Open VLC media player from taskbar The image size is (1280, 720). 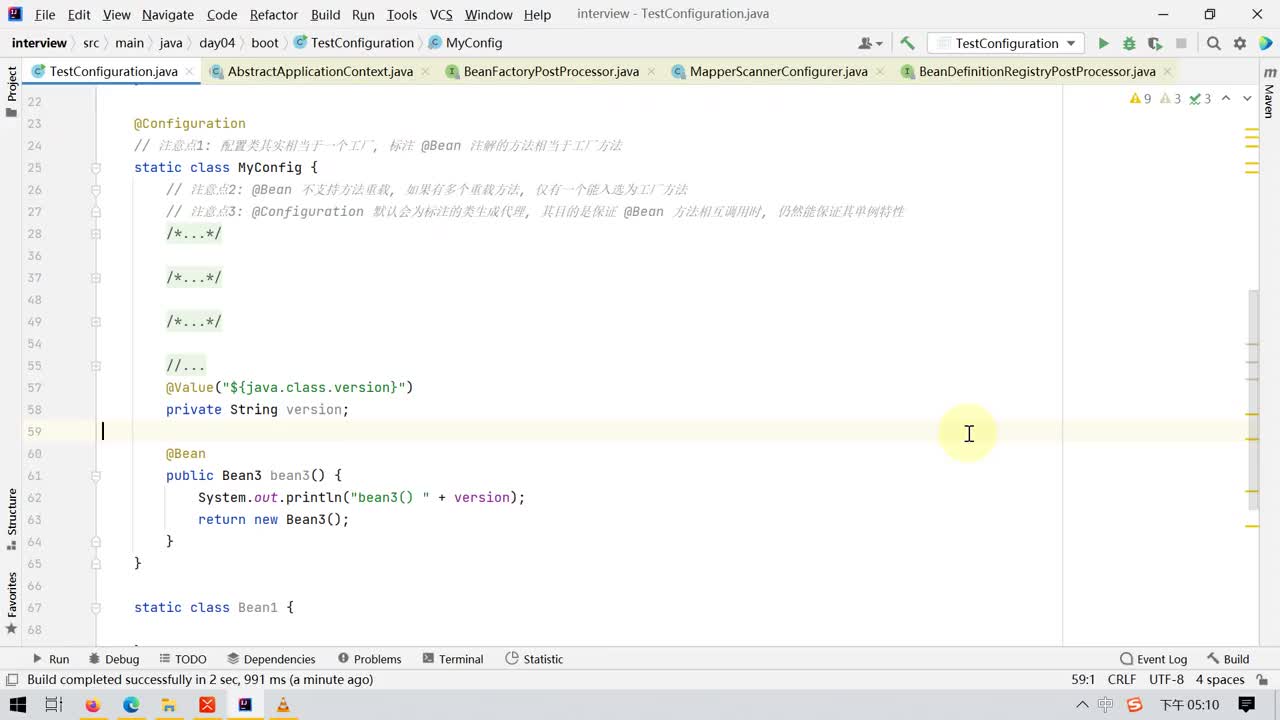point(283,705)
